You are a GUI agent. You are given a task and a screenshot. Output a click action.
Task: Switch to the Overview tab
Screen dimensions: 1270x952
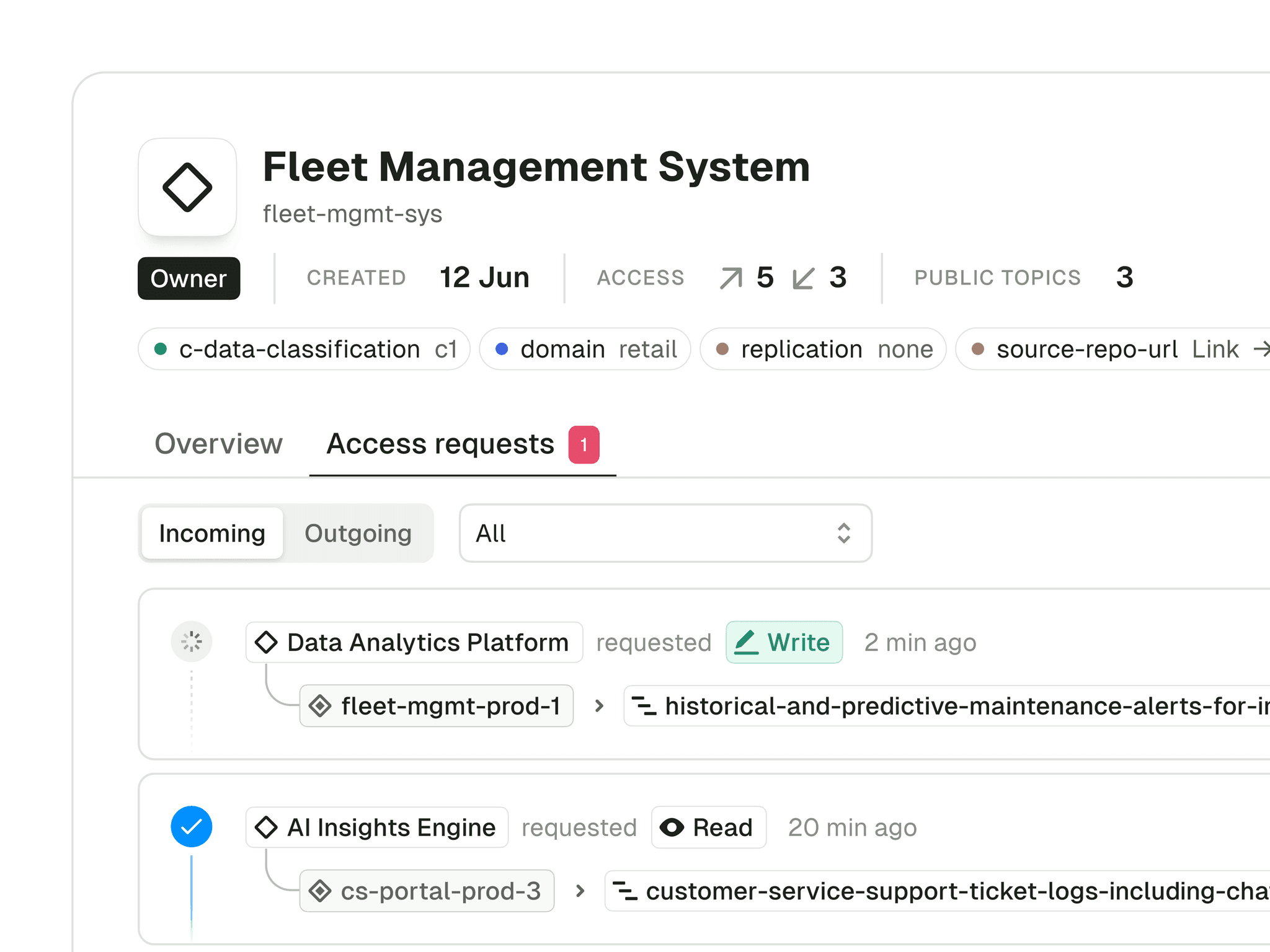pos(218,444)
